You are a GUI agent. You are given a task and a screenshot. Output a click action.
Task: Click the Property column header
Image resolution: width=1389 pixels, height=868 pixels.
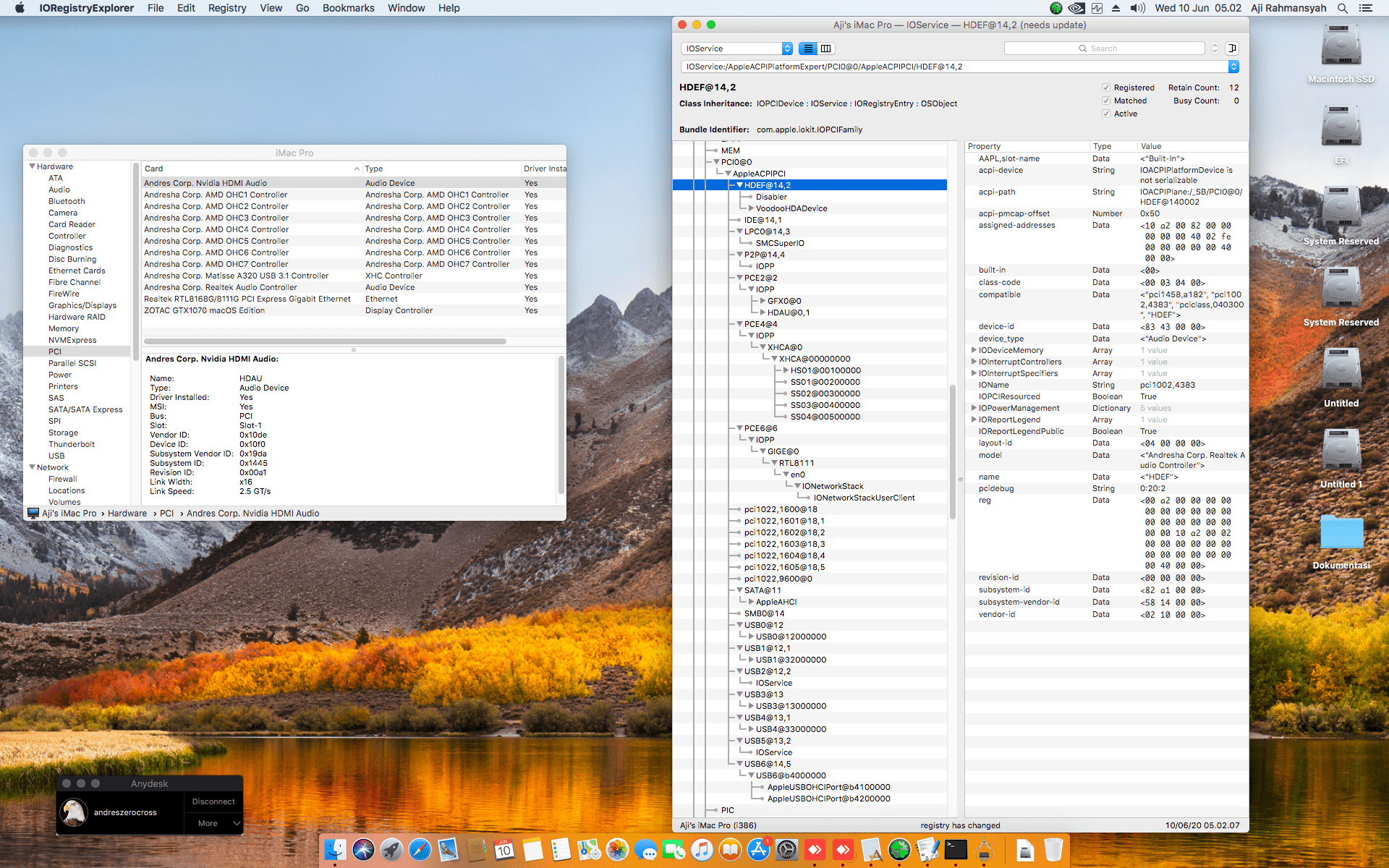click(x=1027, y=146)
